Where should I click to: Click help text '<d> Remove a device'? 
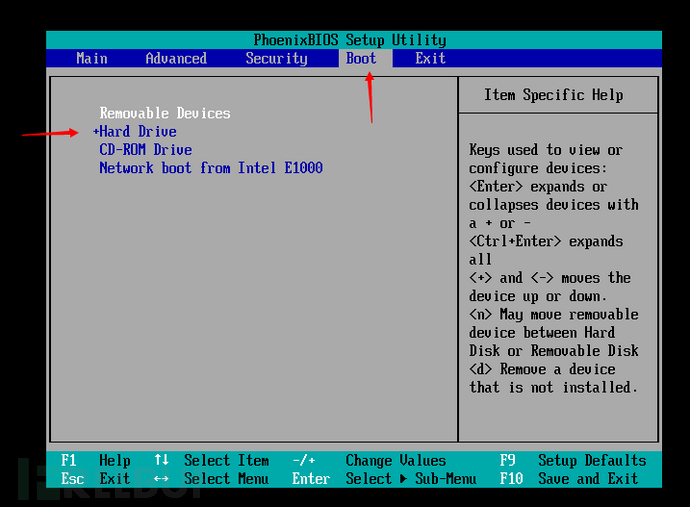tap(542, 369)
